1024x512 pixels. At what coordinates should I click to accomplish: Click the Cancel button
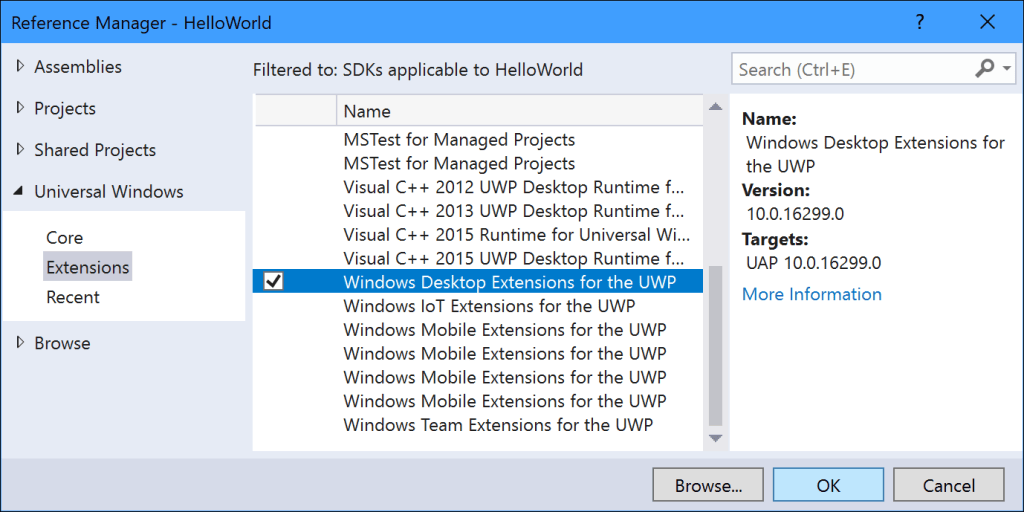948,486
